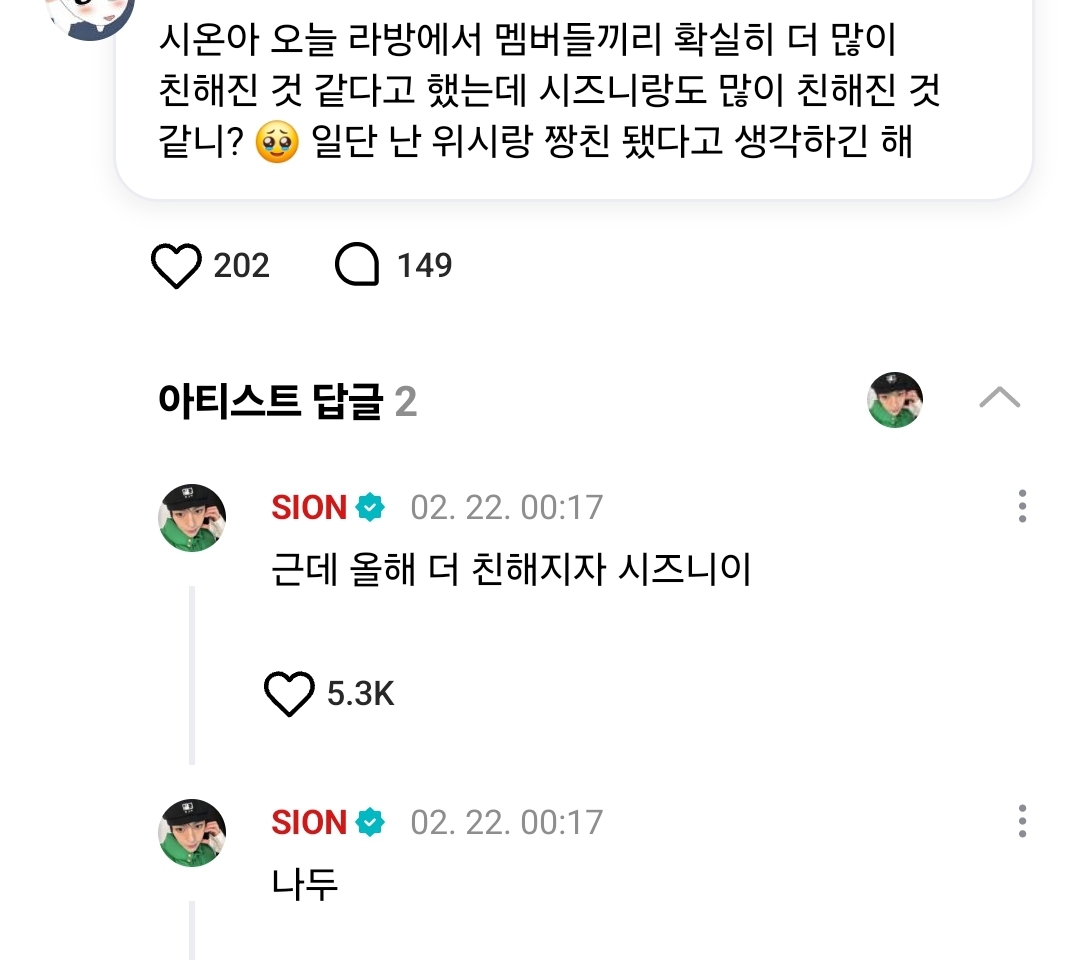Open three-dot menu on the '나두' reply
The image size is (1080, 960).
(1021, 821)
